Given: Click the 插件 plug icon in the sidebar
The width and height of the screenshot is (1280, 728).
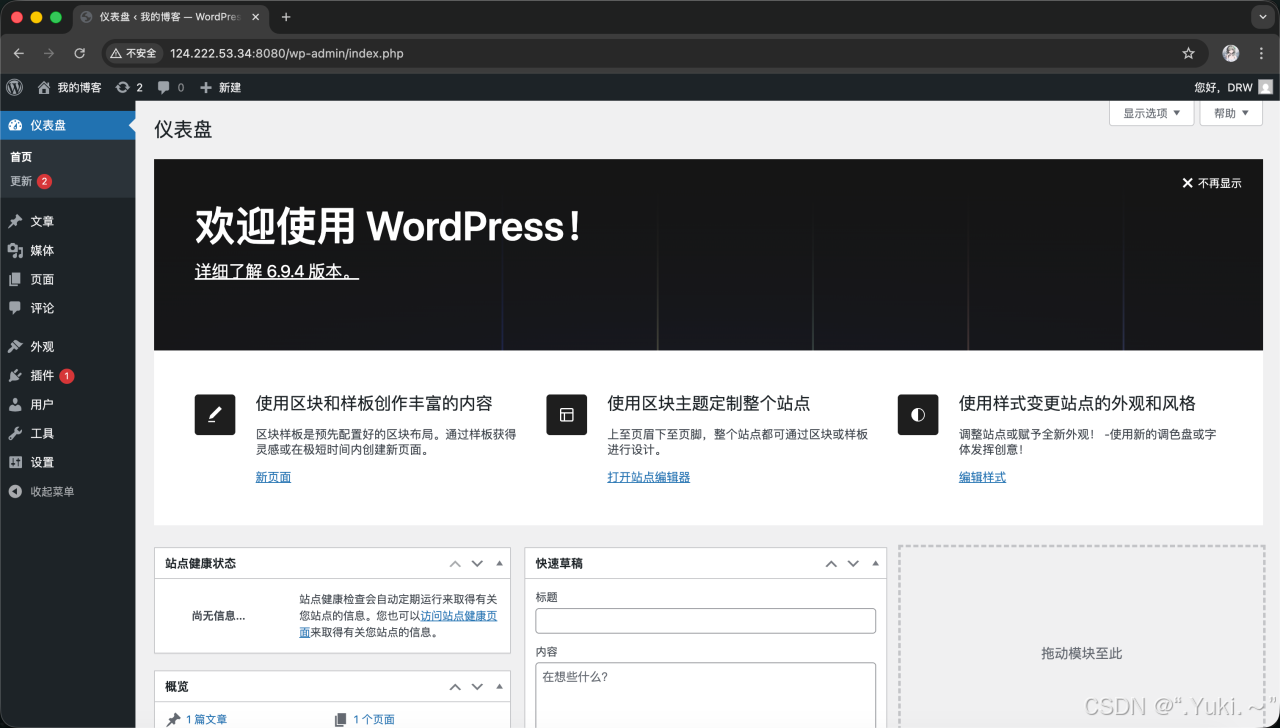Looking at the screenshot, I should 15,375.
